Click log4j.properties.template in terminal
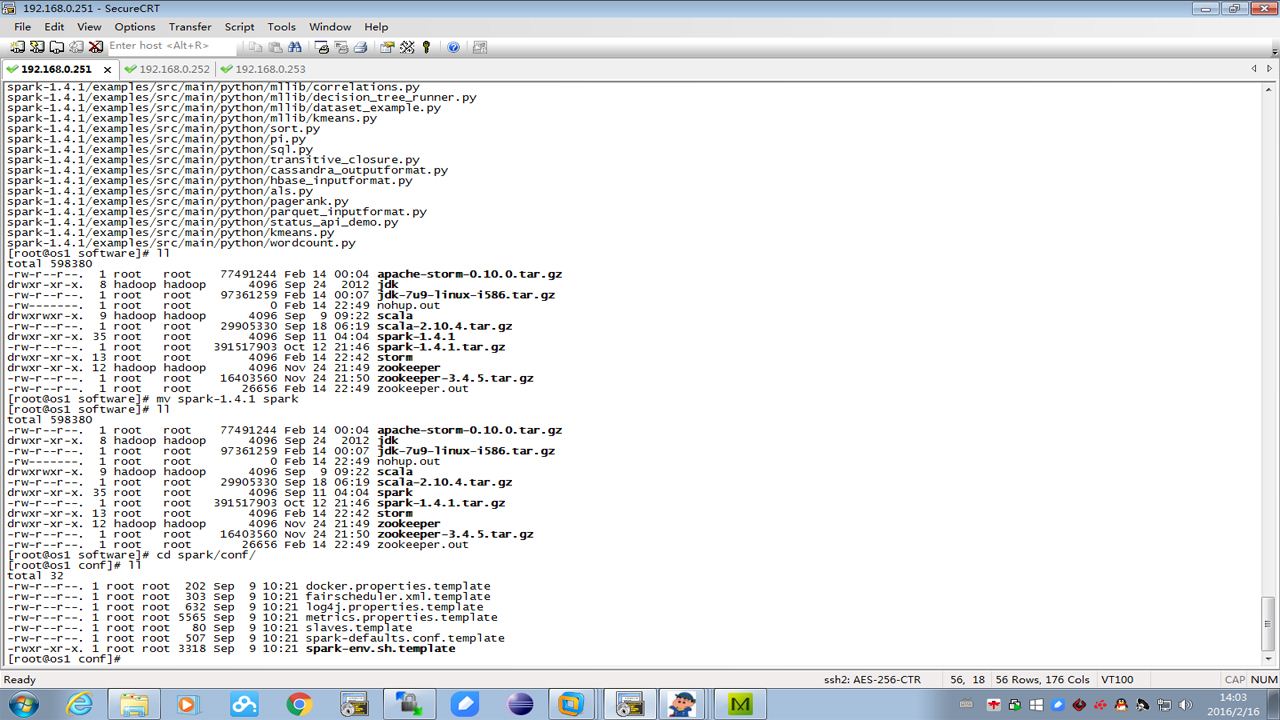This screenshot has width=1280, height=720. coord(394,606)
